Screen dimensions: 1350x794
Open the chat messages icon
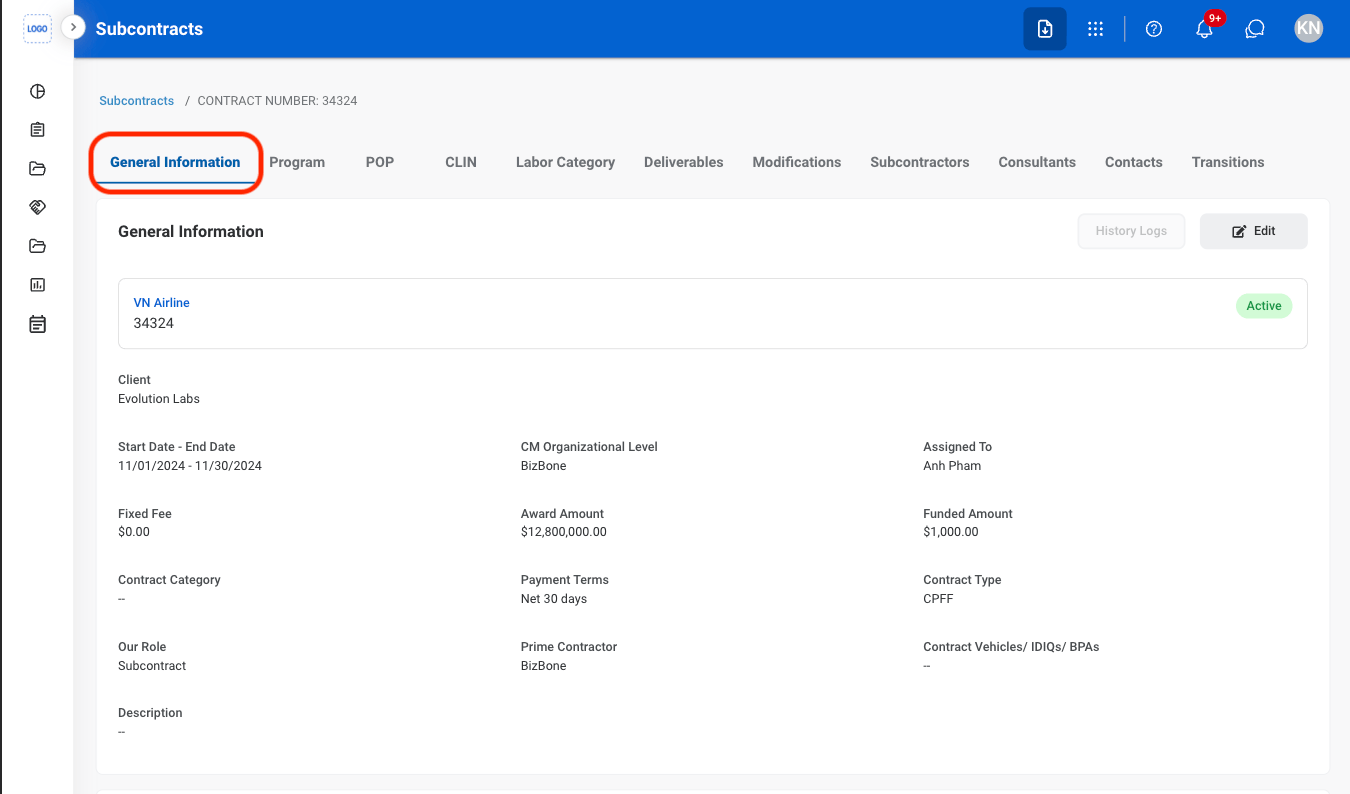[1255, 29]
